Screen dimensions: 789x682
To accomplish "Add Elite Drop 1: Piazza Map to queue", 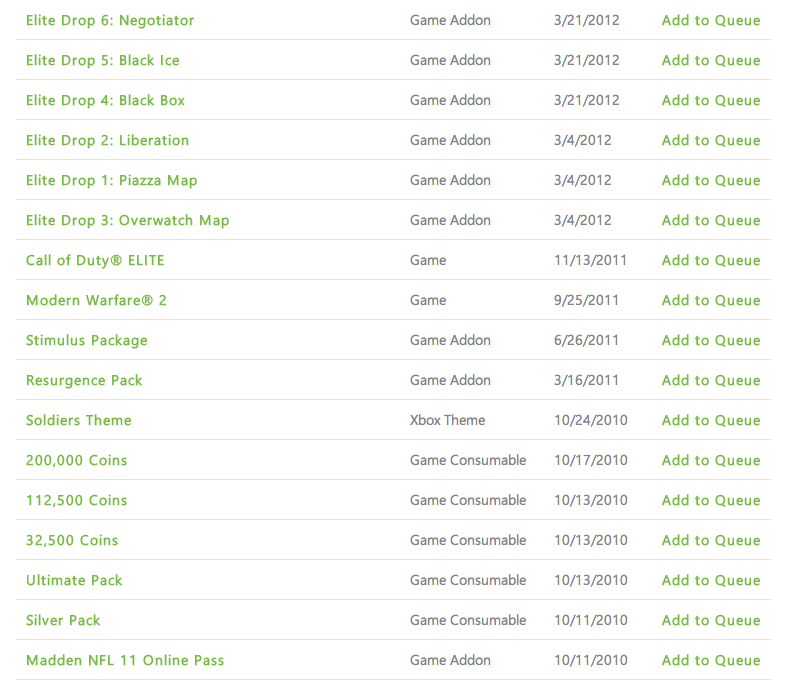I will click(x=711, y=180).
